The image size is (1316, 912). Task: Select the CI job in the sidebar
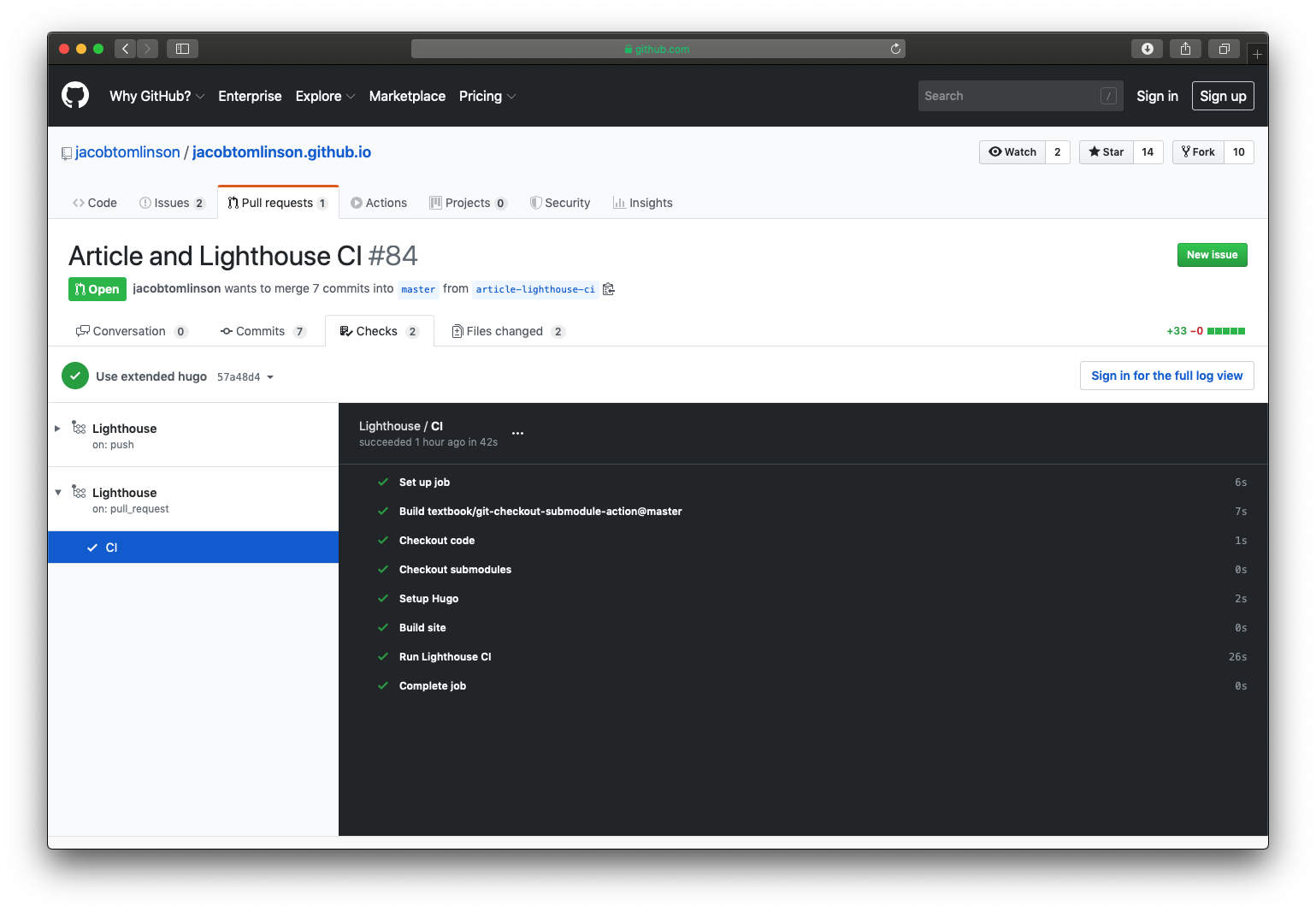pos(112,547)
